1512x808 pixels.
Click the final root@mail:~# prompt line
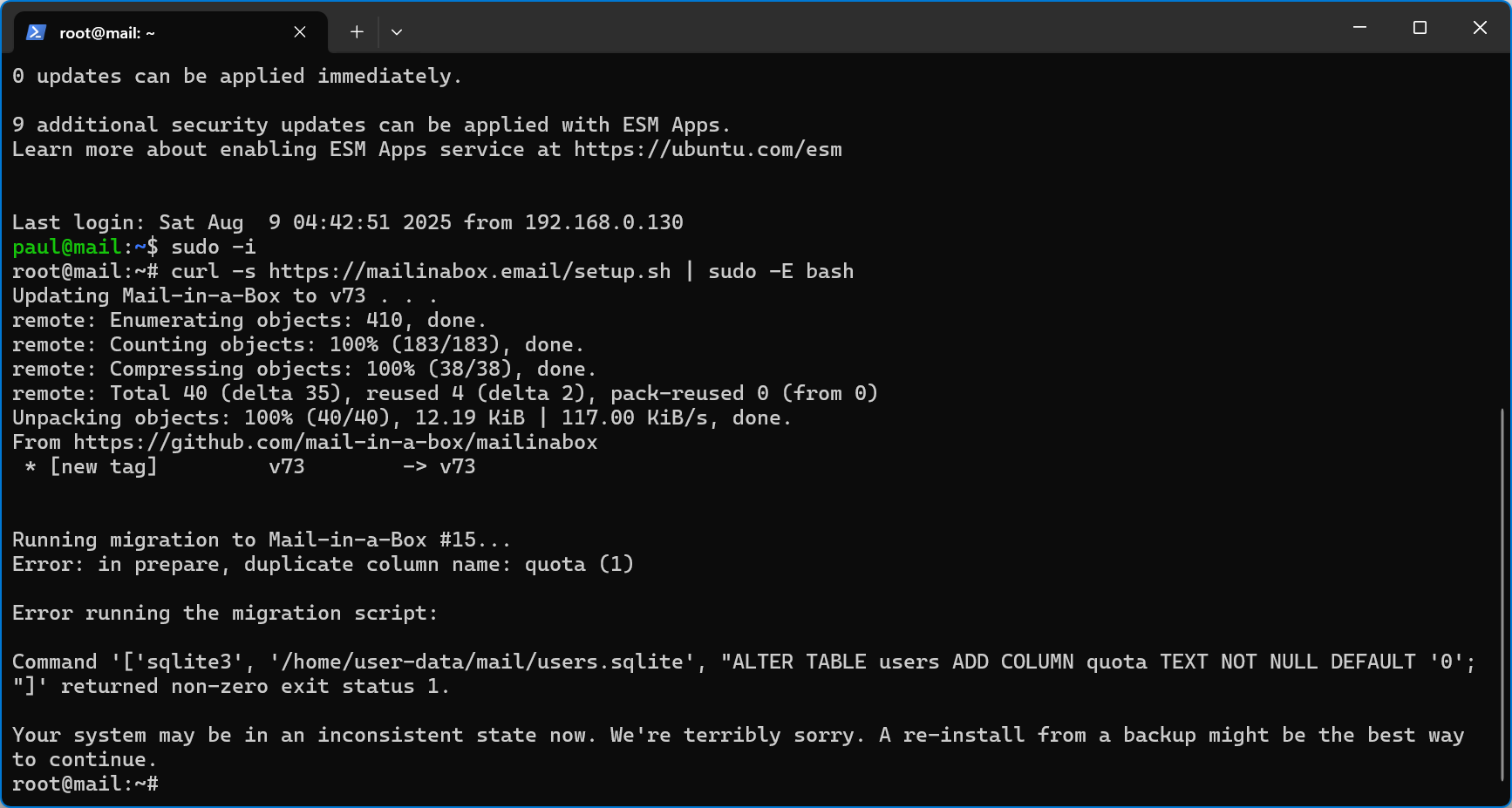[x=85, y=784]
